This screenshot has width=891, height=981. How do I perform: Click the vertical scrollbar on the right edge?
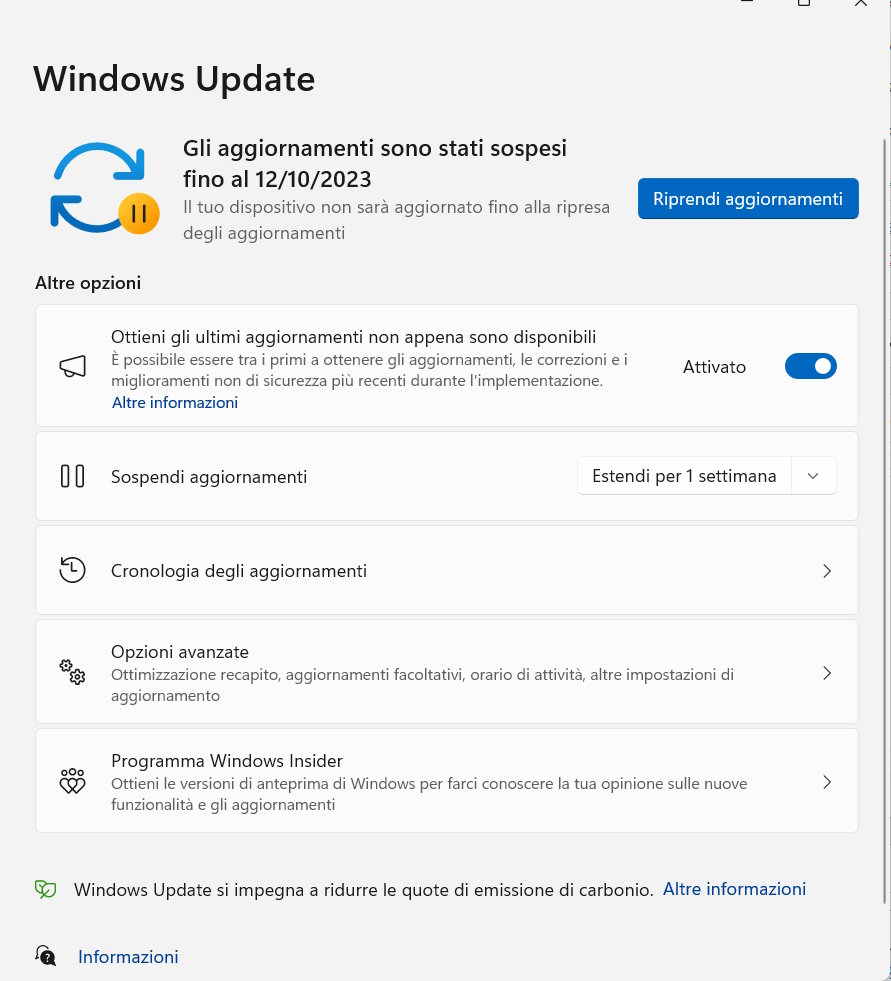pos(884,519)
